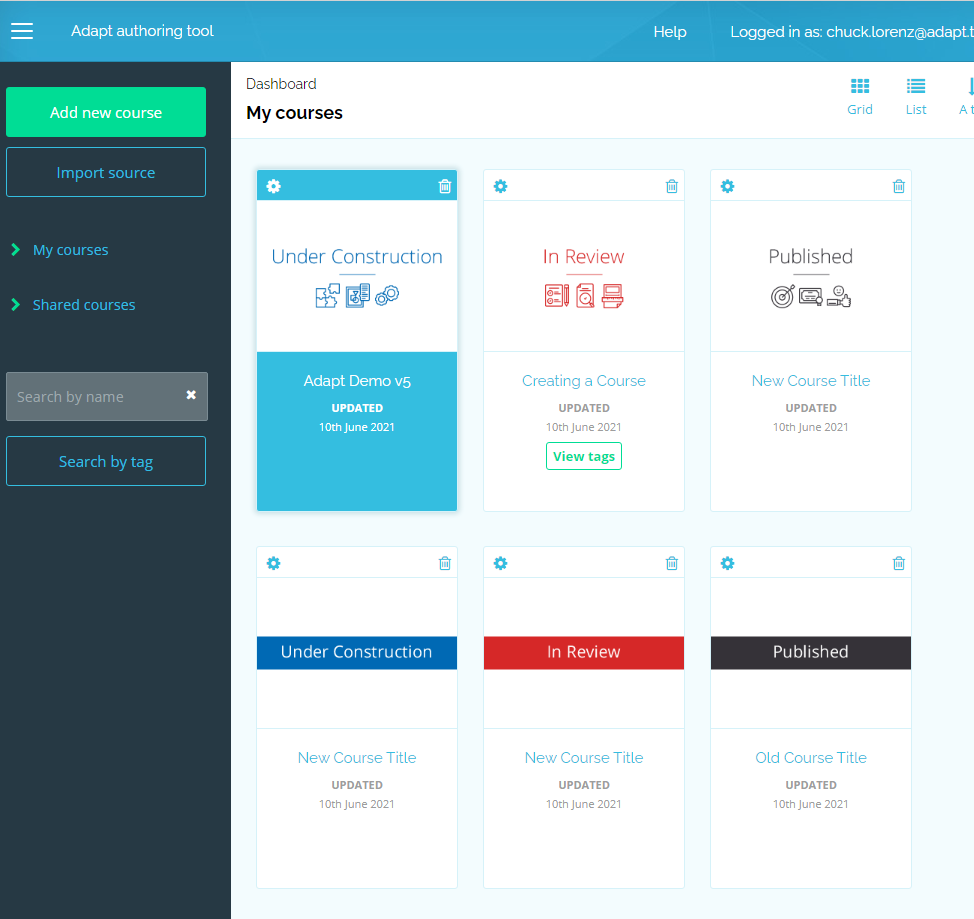The width and height of the screenshot is (974, 919).
Task: Open the hamburger navigation menu
Action: click(22, 31)
